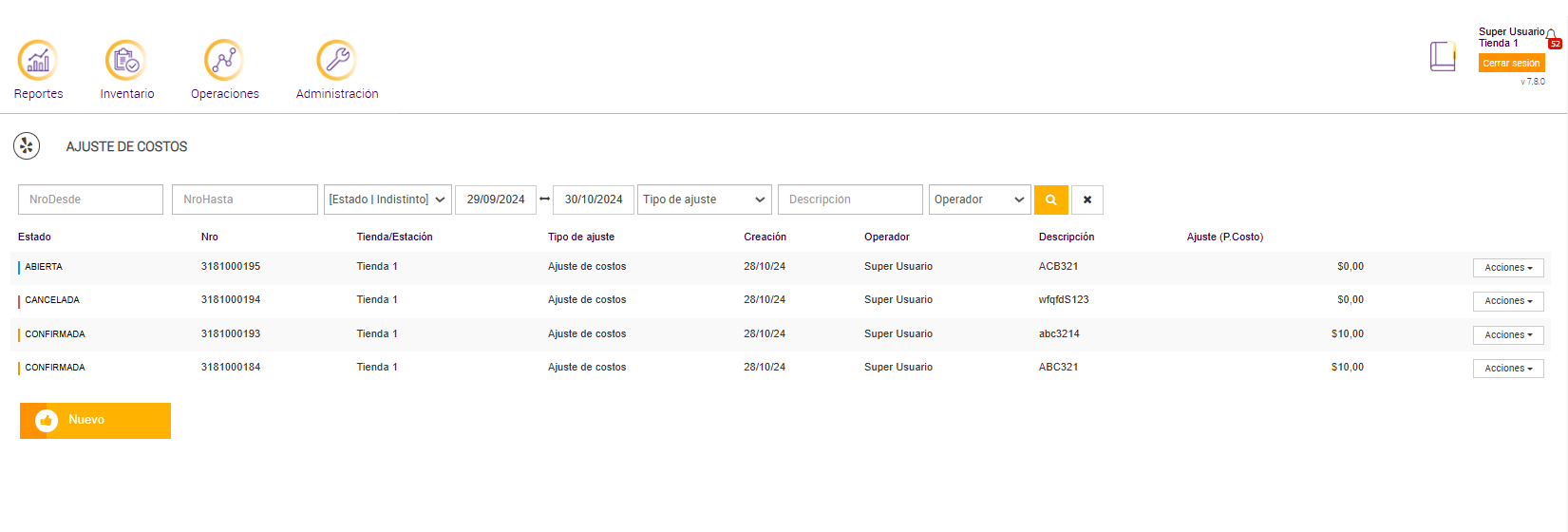
Task: Click the orange magnifier search button
Action: [1050, 199]
